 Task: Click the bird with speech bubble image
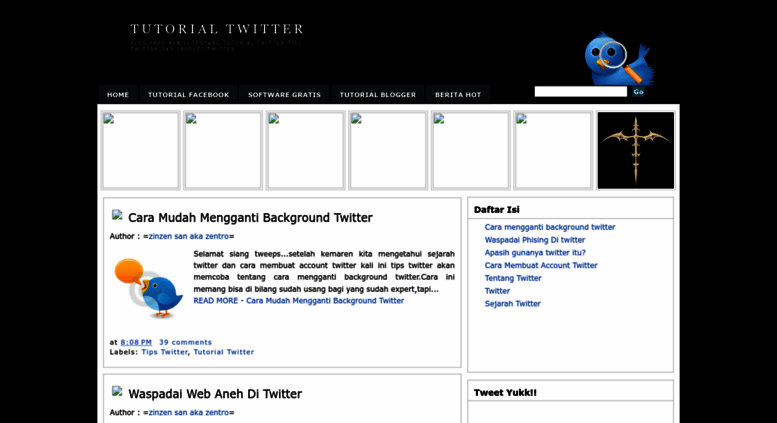[149, 288]
